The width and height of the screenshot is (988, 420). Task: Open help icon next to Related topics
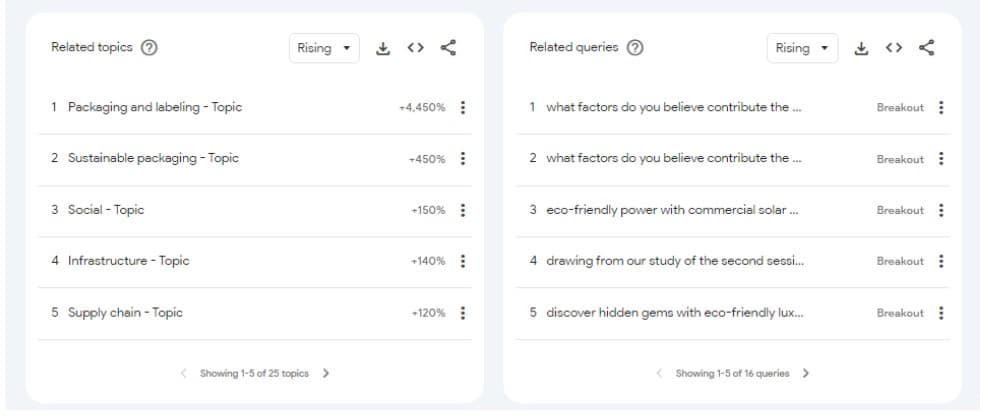coord(150,48)
